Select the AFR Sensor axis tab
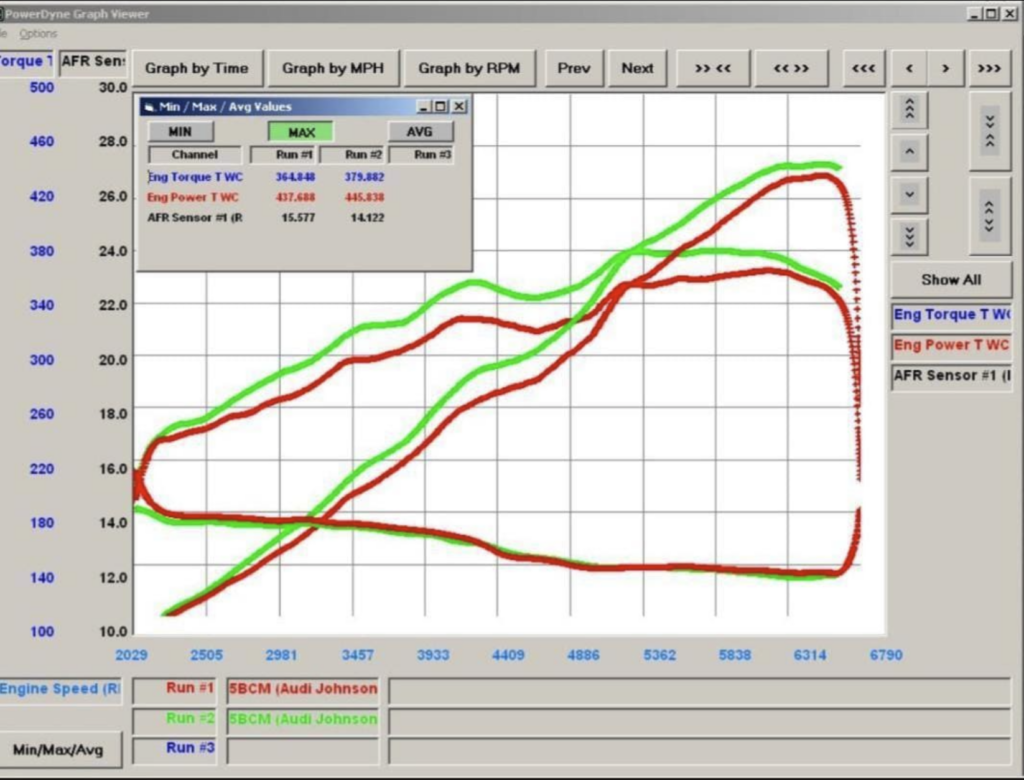 [93, 61]
